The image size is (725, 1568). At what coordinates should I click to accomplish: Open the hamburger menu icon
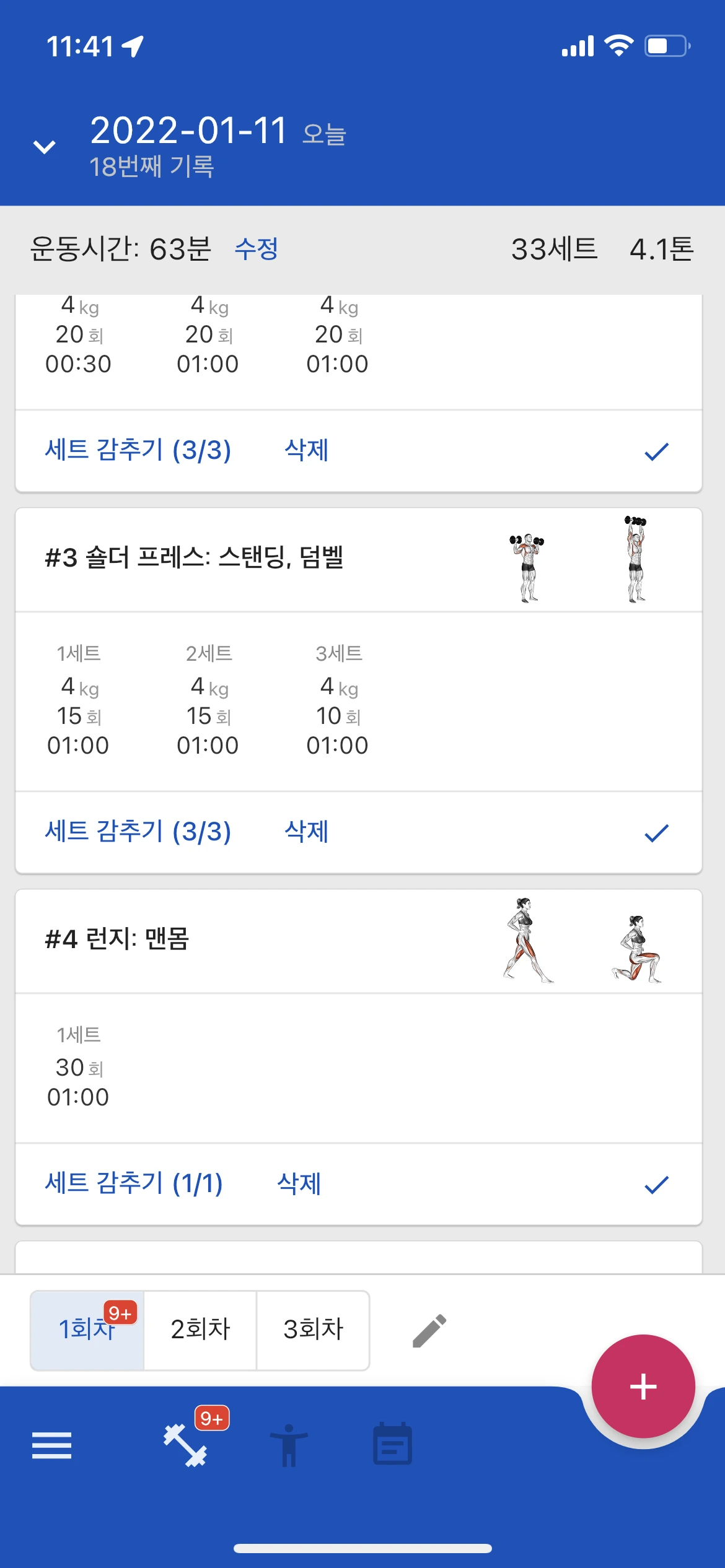pos(51,1446)
